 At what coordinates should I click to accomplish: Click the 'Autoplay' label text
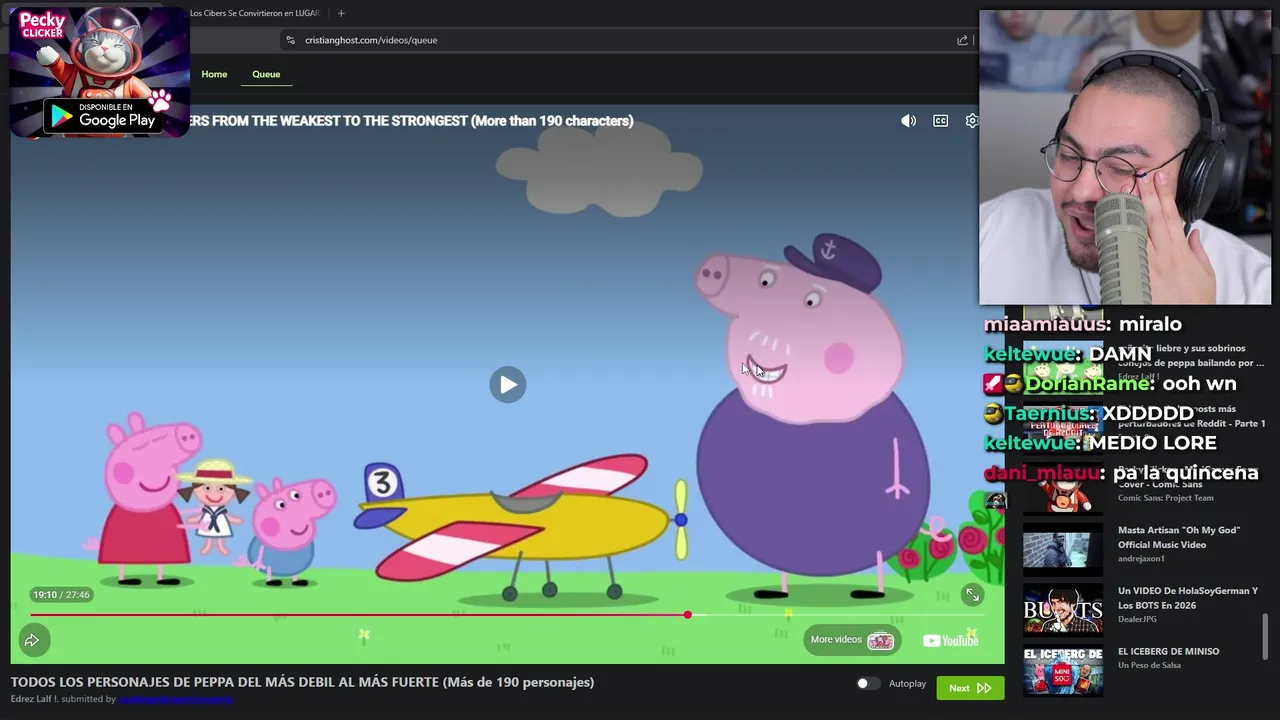pyautogui.click(x=907, y=684)
